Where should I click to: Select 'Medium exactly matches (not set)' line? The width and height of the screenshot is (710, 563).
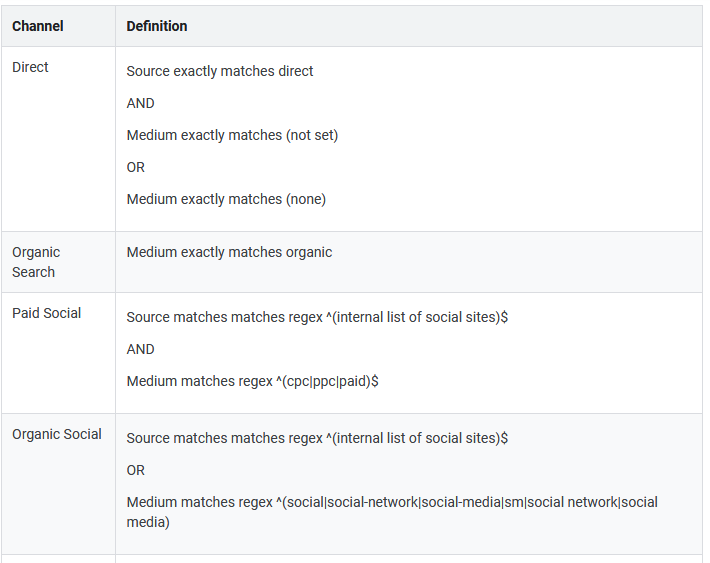[x=232, y=135]
